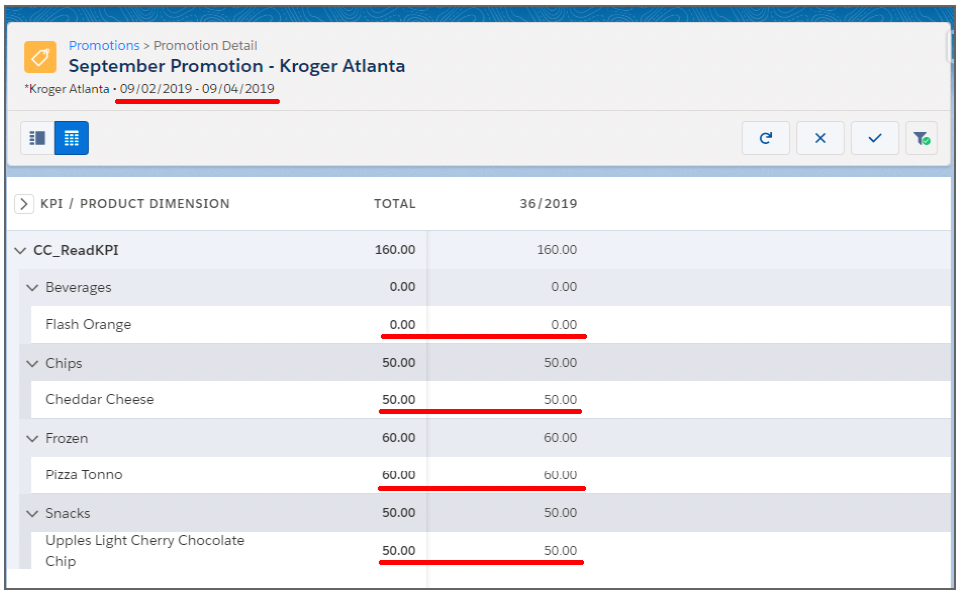This screenshot has width=959, height=595.
Task: Collapse the Beverages category
Action: click(x=32, y=287)
